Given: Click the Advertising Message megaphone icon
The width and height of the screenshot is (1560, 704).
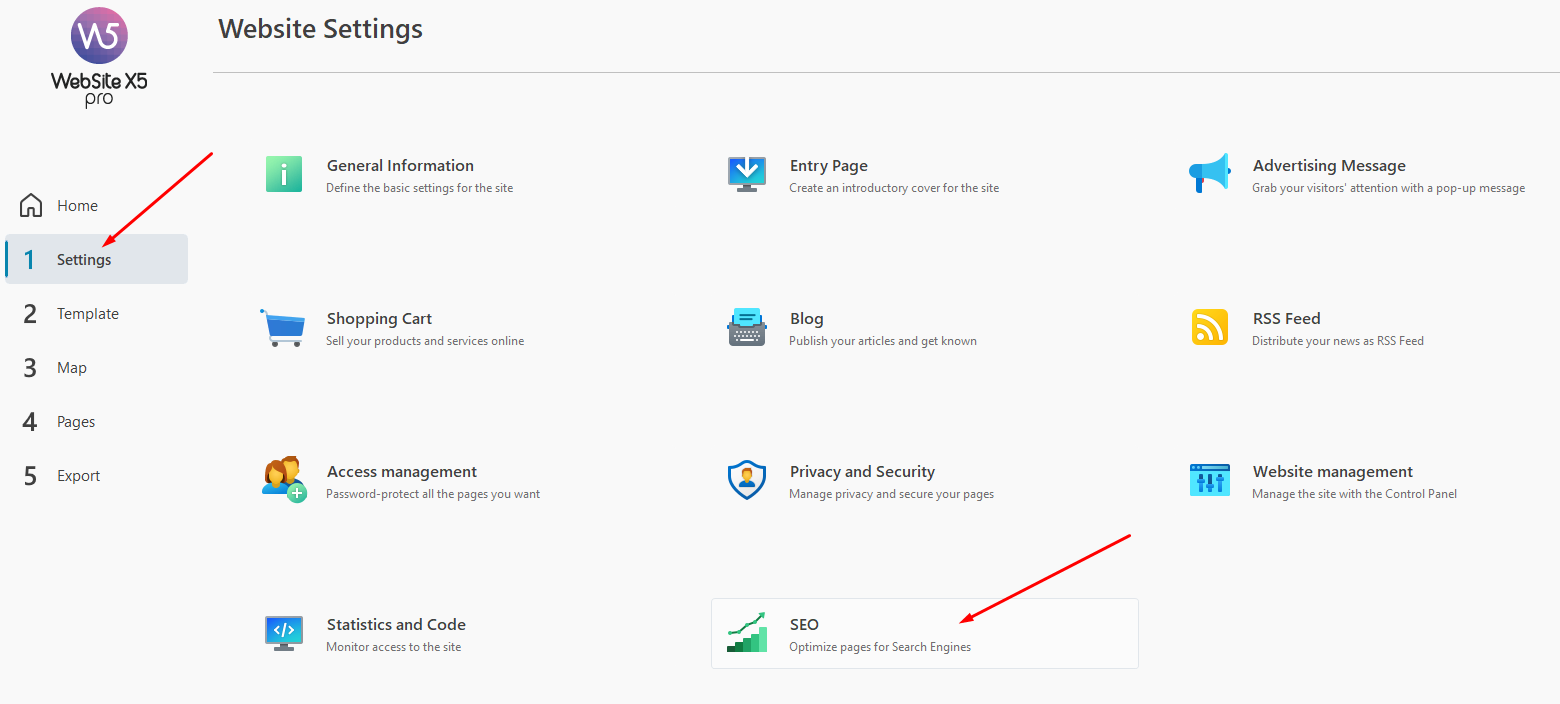Looking at the screenshot, I should (x=1209, y=174).
